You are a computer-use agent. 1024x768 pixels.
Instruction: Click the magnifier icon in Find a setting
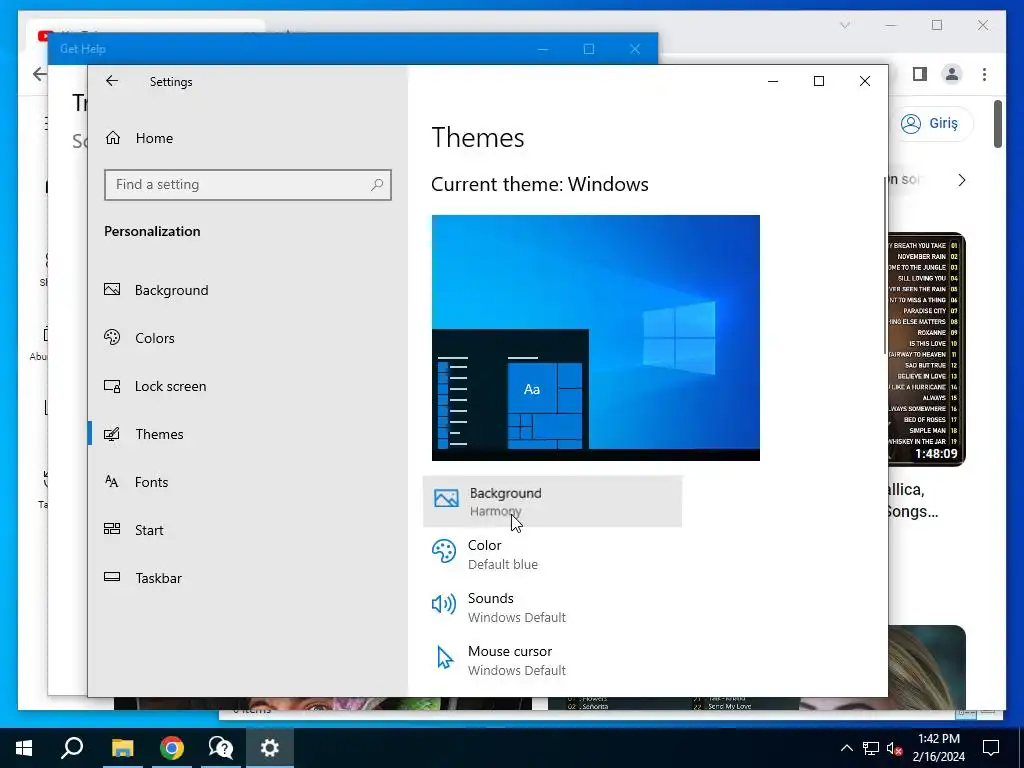click(377, 185)
